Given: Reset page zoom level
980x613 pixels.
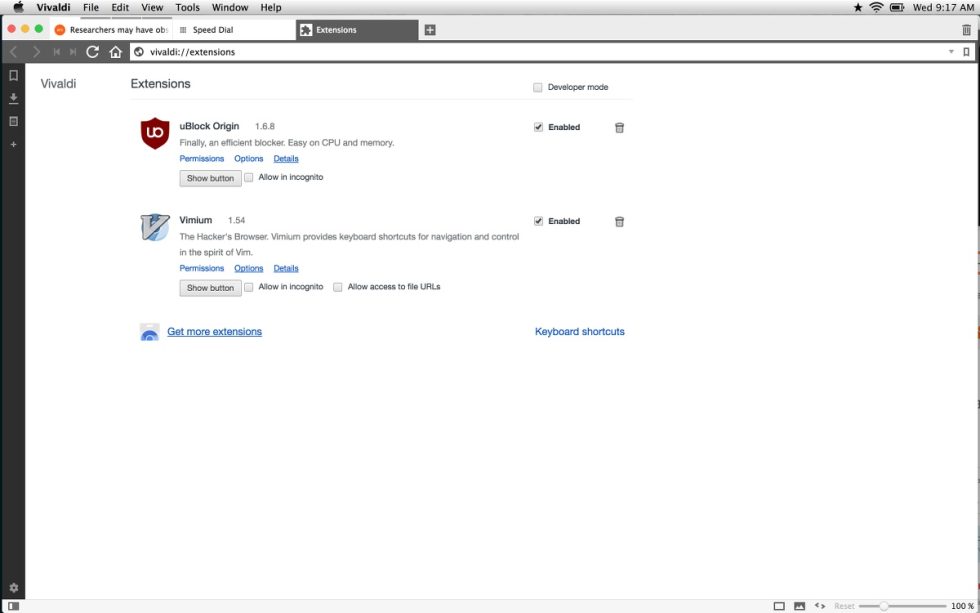Looking at the screenshot, I should pos(844,606).
